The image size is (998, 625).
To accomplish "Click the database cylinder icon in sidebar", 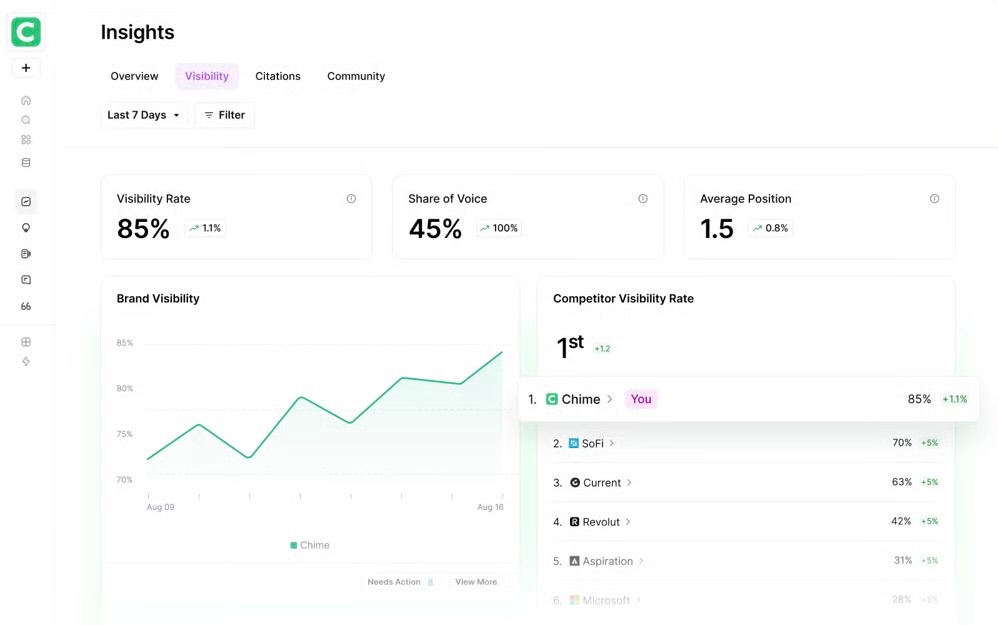I will (x=26, y=163).
